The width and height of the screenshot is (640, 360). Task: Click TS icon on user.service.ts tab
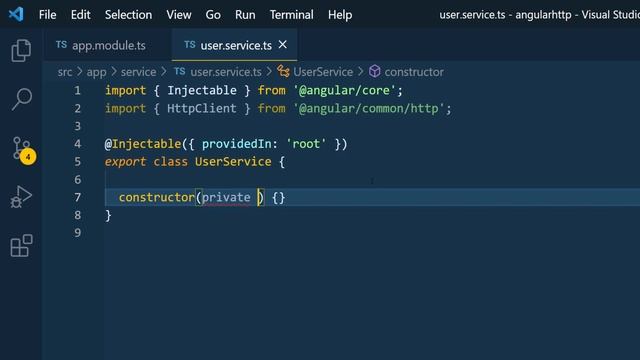click(189, 44)
